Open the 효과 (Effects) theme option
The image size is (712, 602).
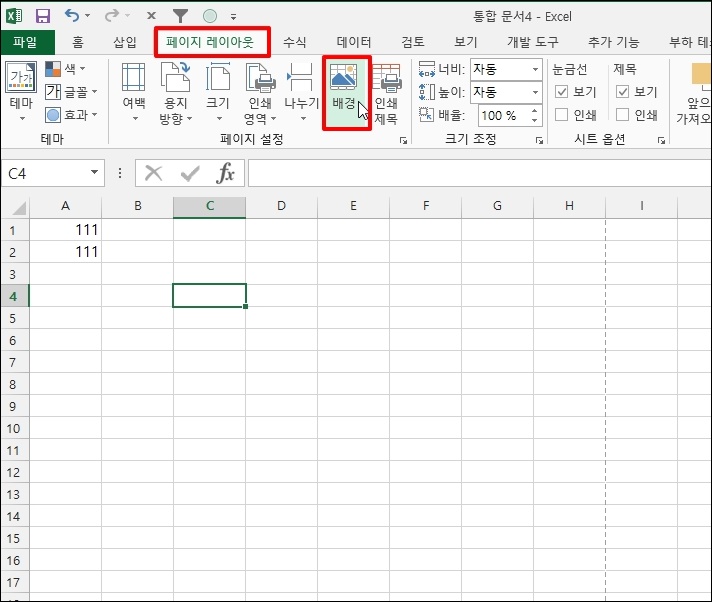pos(71,115)
